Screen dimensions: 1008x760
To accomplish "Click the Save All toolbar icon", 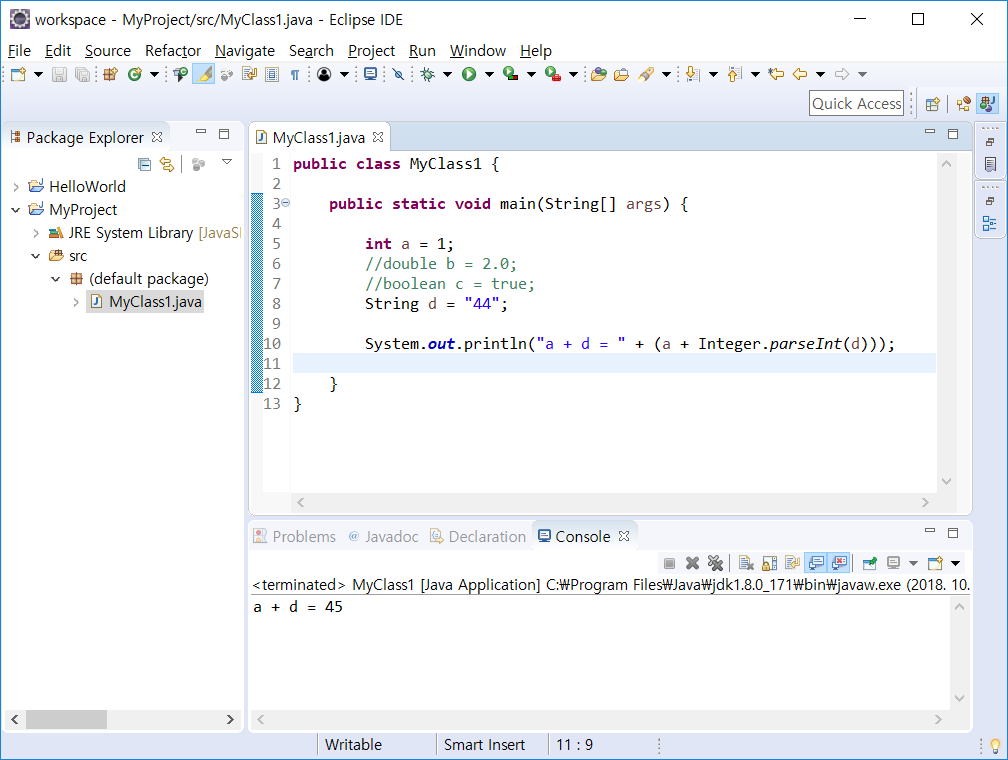I will [x=82, y=74].
